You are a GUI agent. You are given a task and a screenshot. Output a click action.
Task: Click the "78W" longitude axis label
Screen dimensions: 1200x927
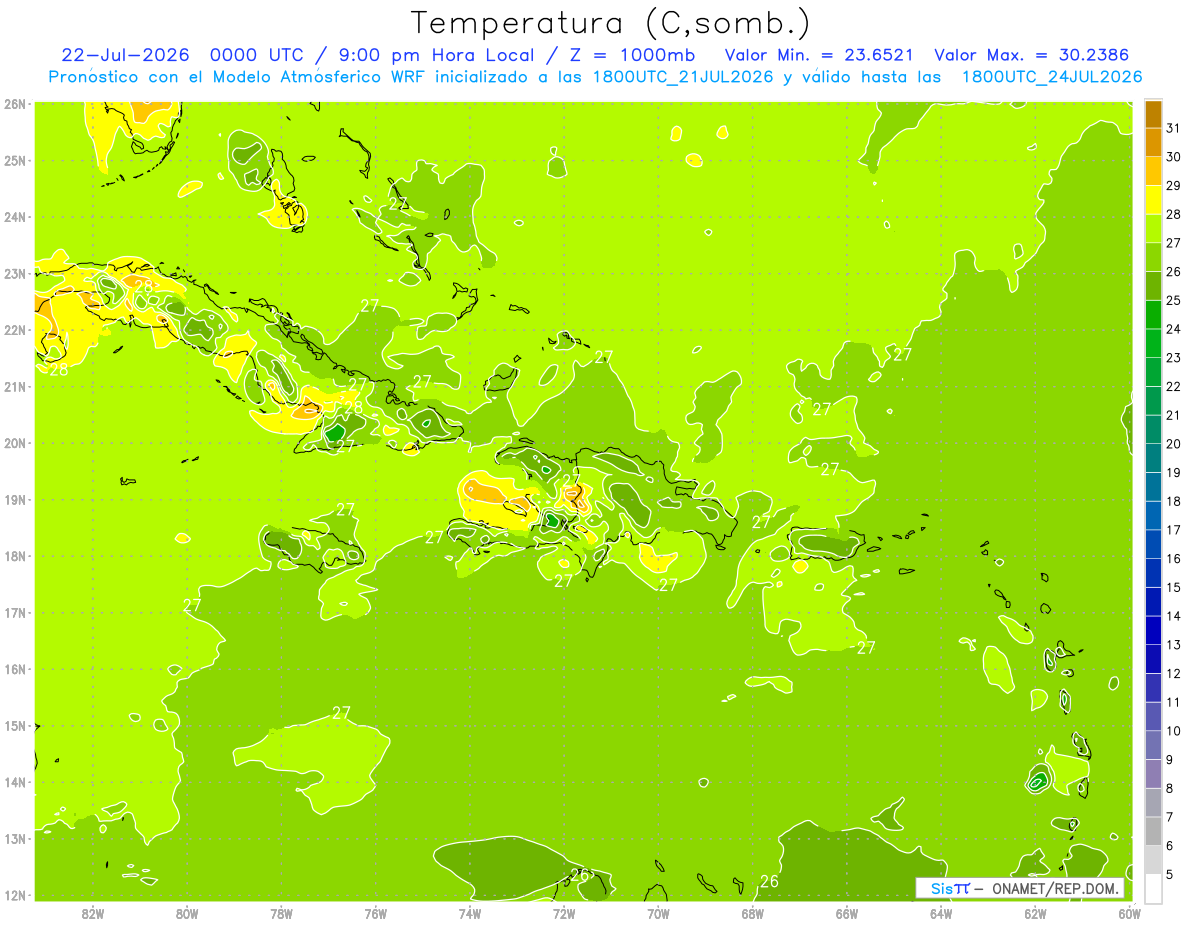pyautogui.click(x=281, y=913)
